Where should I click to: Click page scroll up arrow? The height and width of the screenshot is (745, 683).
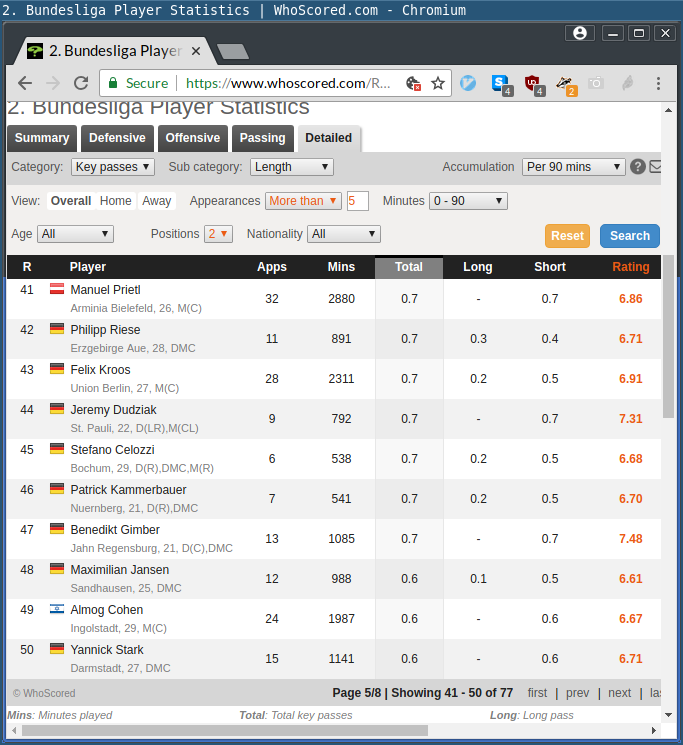point(668,110)
